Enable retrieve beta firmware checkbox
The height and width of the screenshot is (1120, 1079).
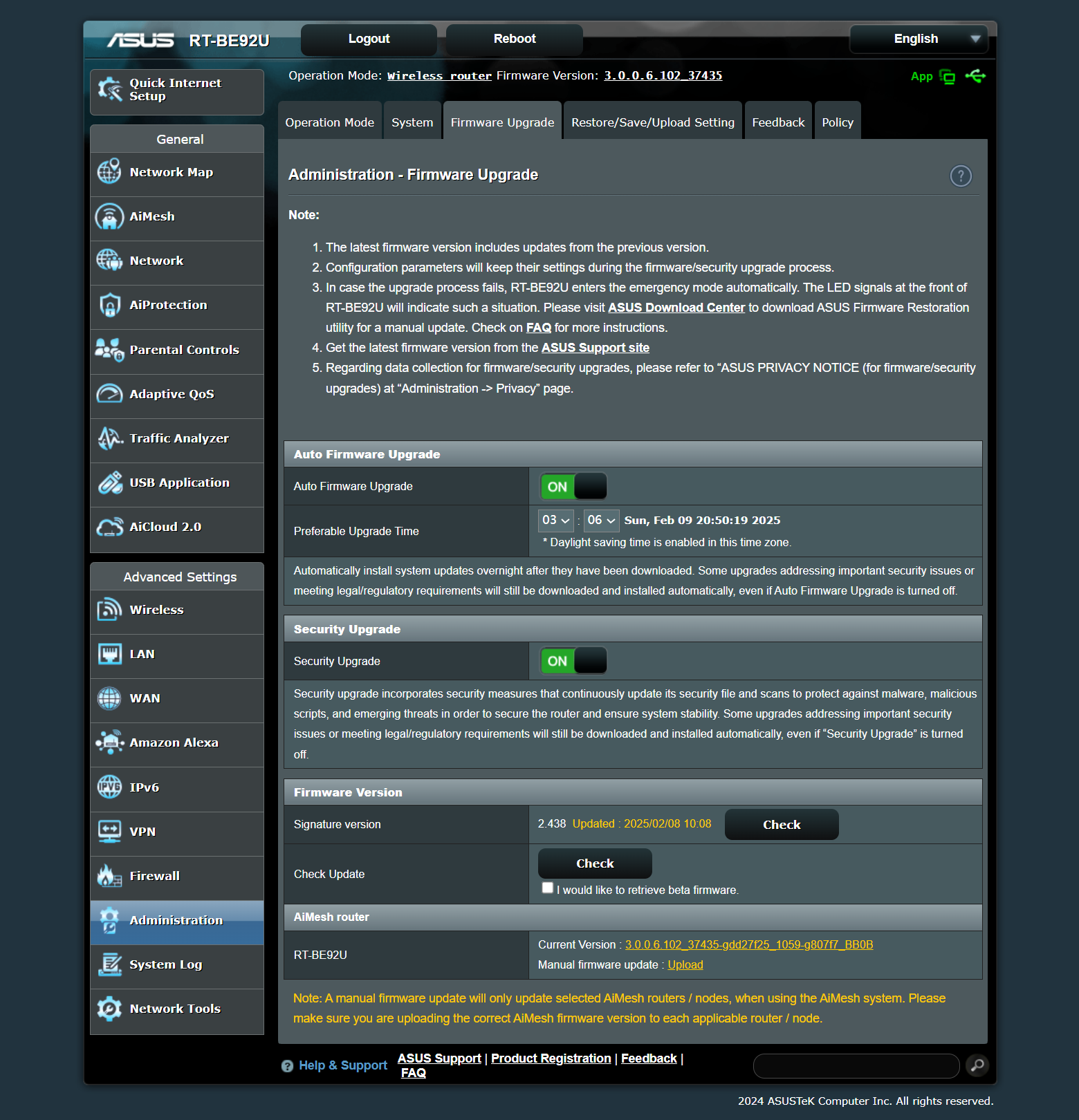coord(548,888)
